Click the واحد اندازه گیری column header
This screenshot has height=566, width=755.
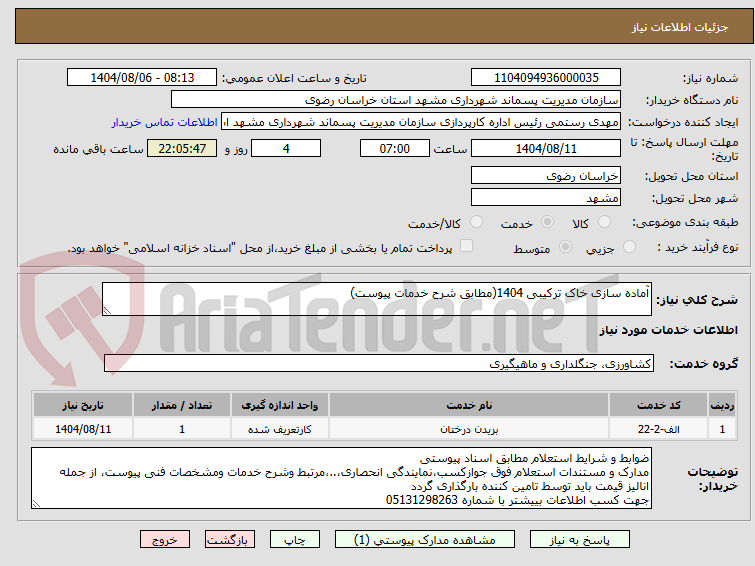click(x=280, y=405)
